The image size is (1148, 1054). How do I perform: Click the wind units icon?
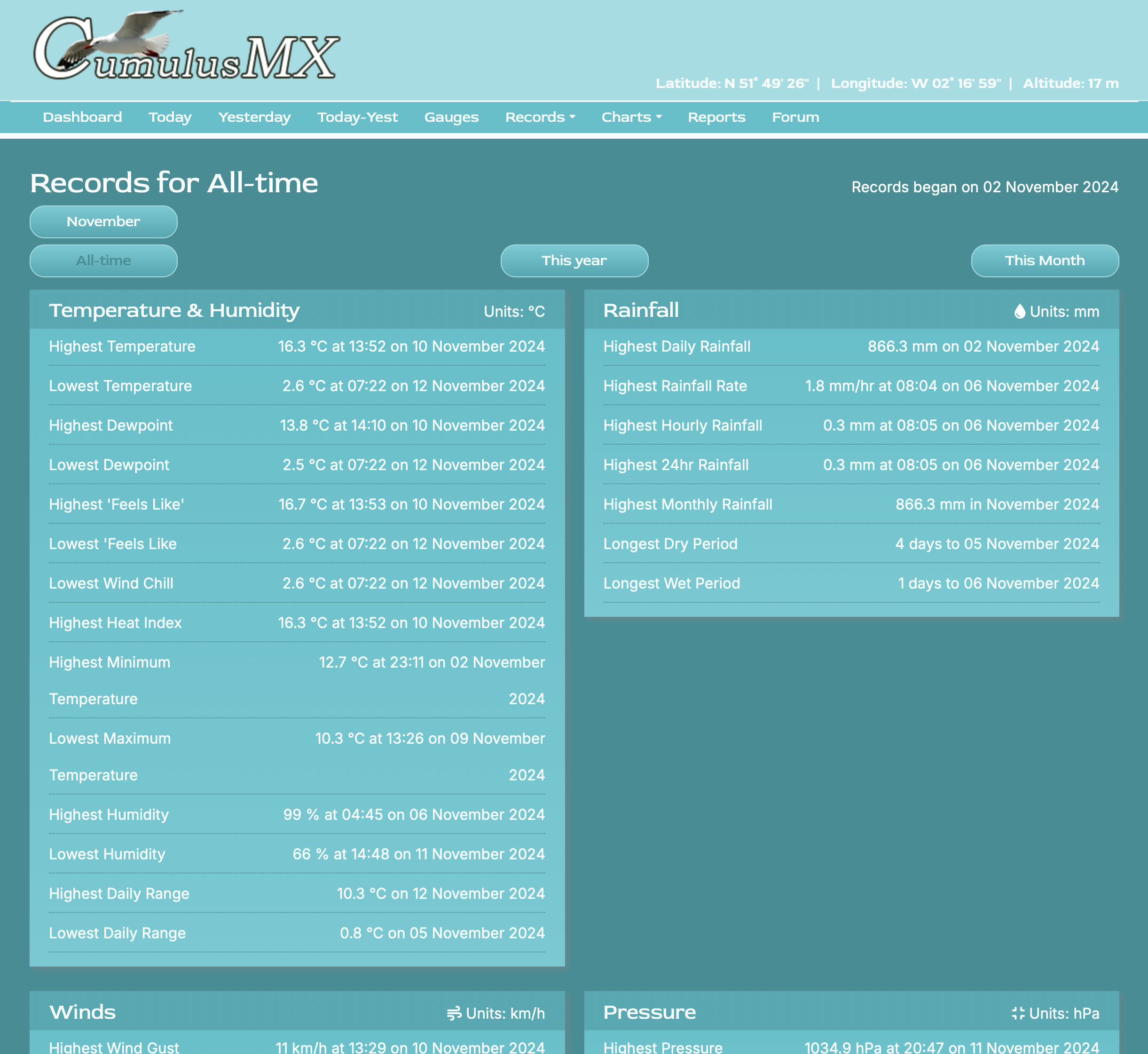[454, 1014]
